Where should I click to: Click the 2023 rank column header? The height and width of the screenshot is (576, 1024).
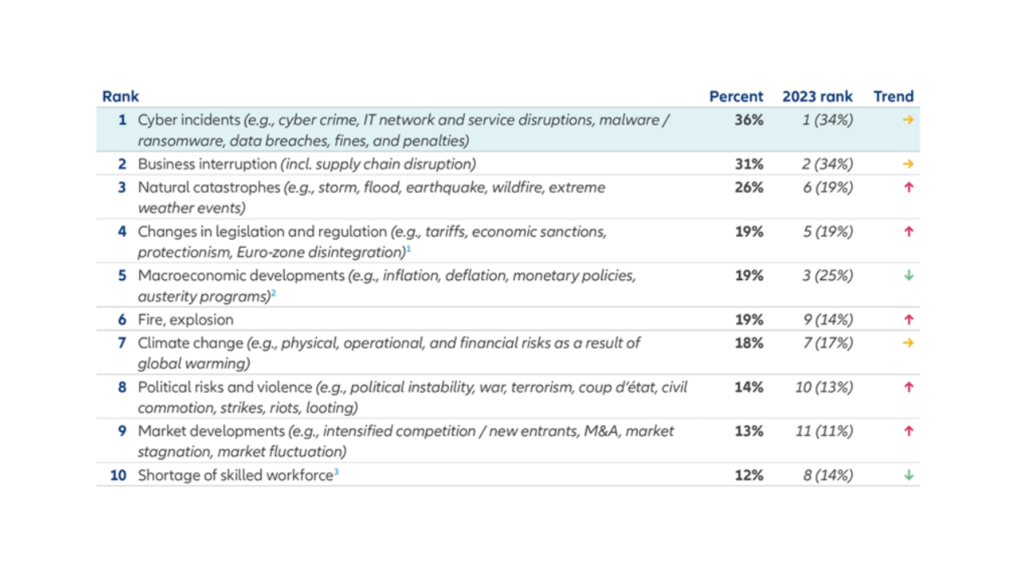(818, 97)
